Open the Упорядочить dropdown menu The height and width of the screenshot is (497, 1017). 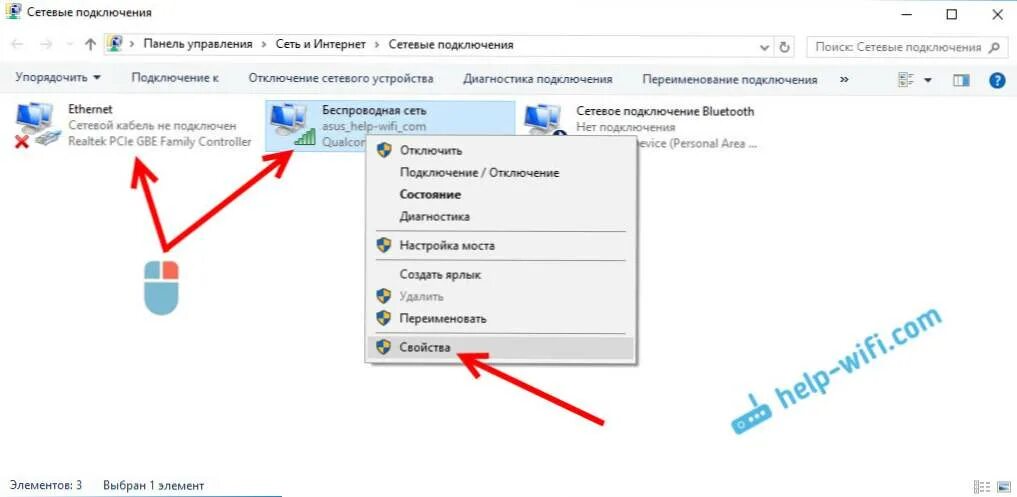click(x=58, y=79)
